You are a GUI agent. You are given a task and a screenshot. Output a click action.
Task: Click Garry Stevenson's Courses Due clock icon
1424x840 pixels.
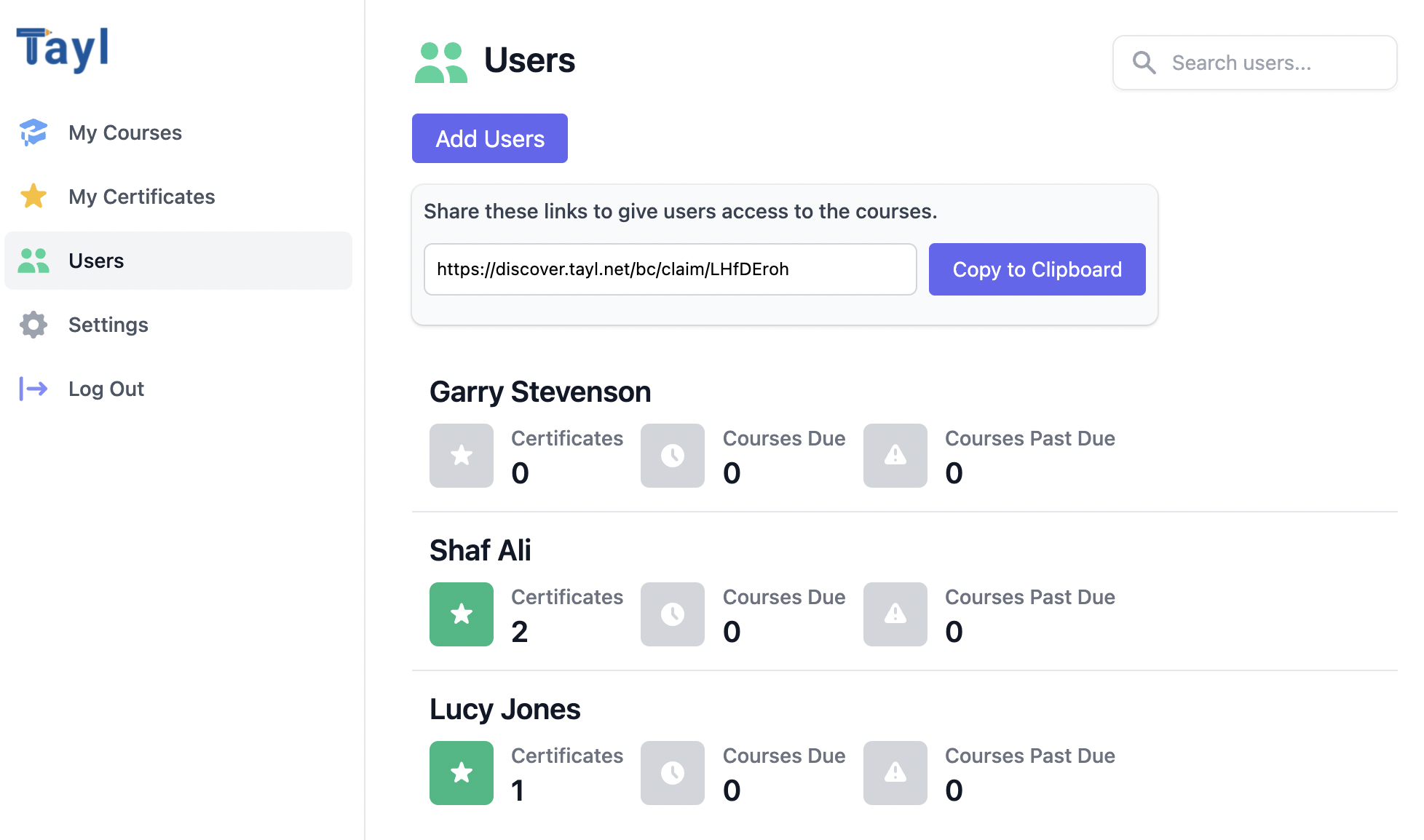pyautogui.click(x=673, y=456)
